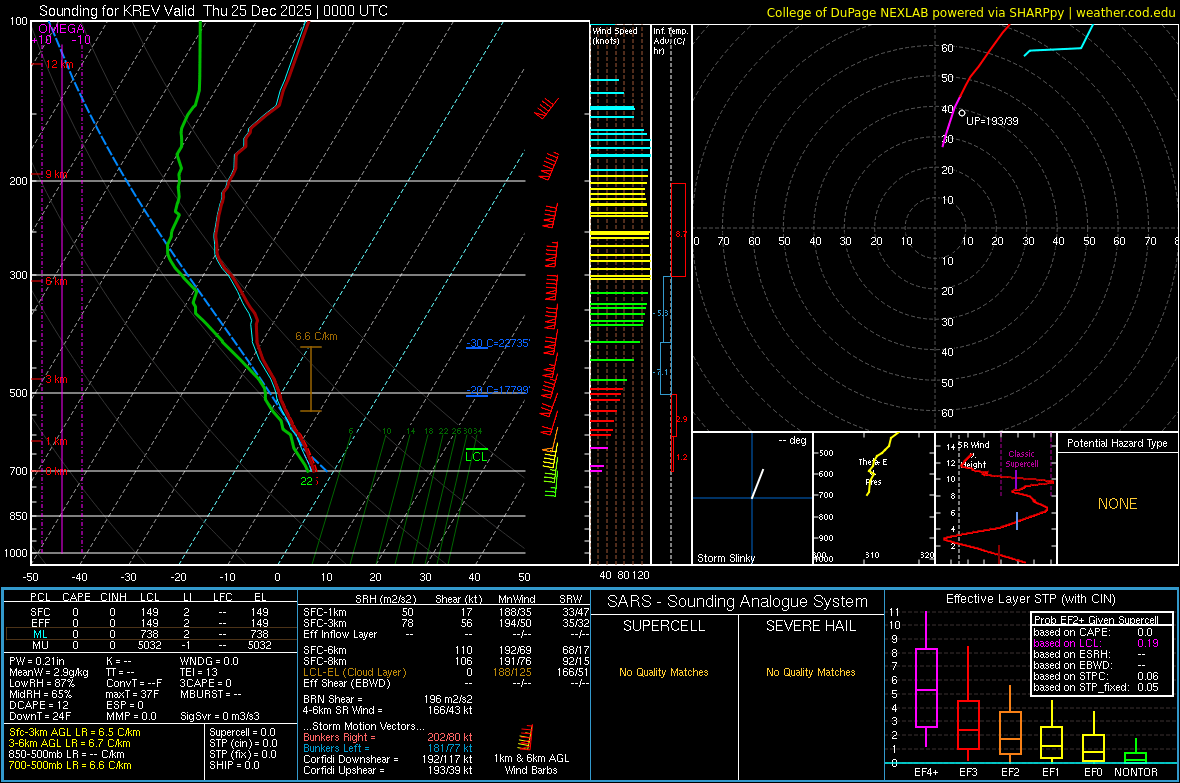Click the 'LCL-EL (Cloud Layer)' row

(x=446, y=672)
